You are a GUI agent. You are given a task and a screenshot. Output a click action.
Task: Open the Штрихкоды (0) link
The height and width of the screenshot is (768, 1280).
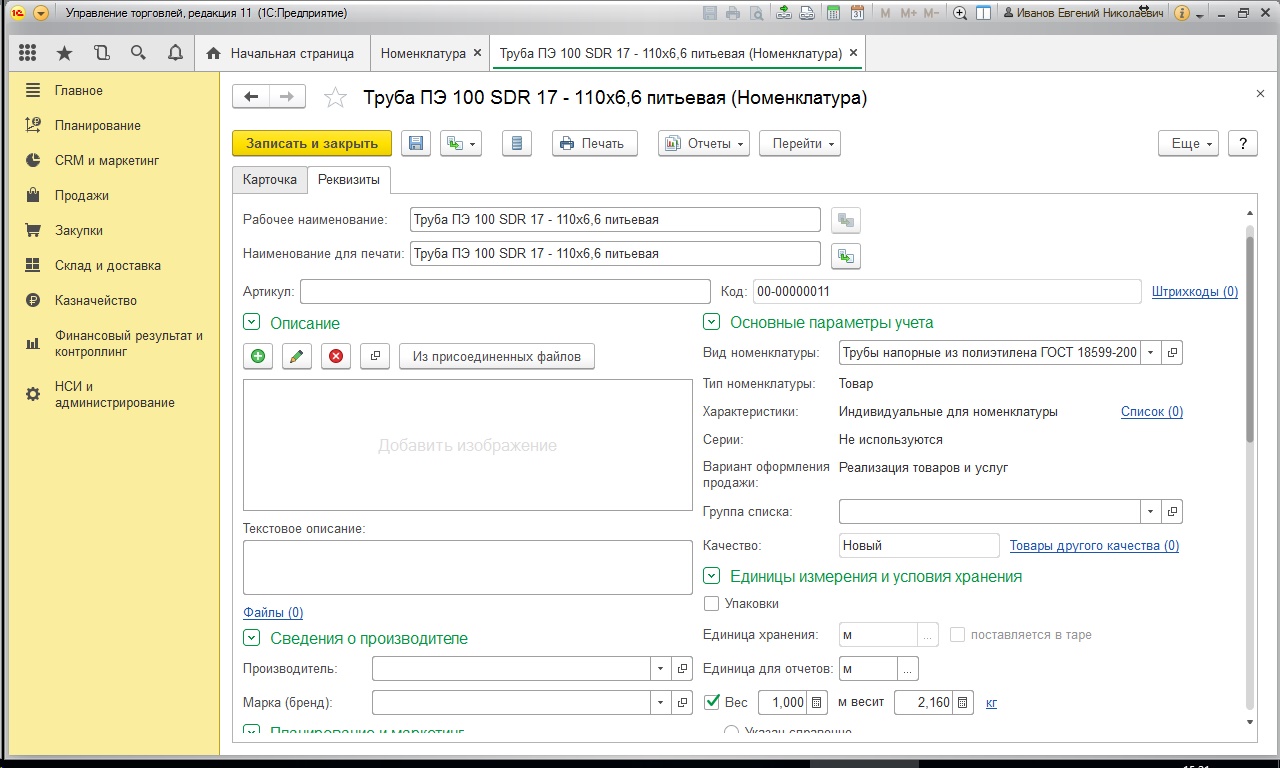[x=1194, y=292]
